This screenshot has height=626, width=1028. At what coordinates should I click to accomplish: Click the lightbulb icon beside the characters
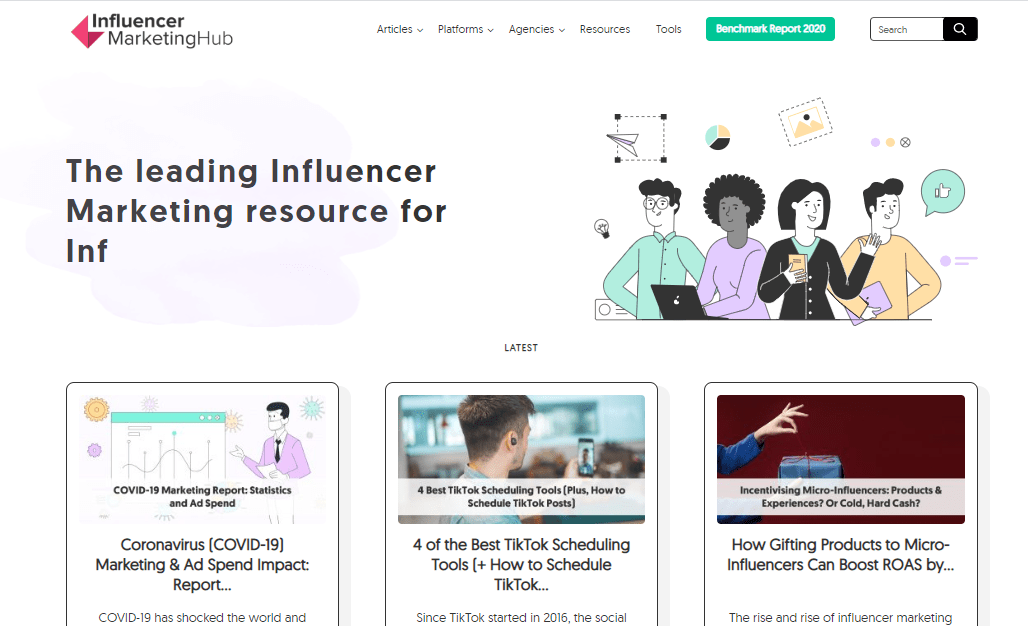(x=602, y=228)
